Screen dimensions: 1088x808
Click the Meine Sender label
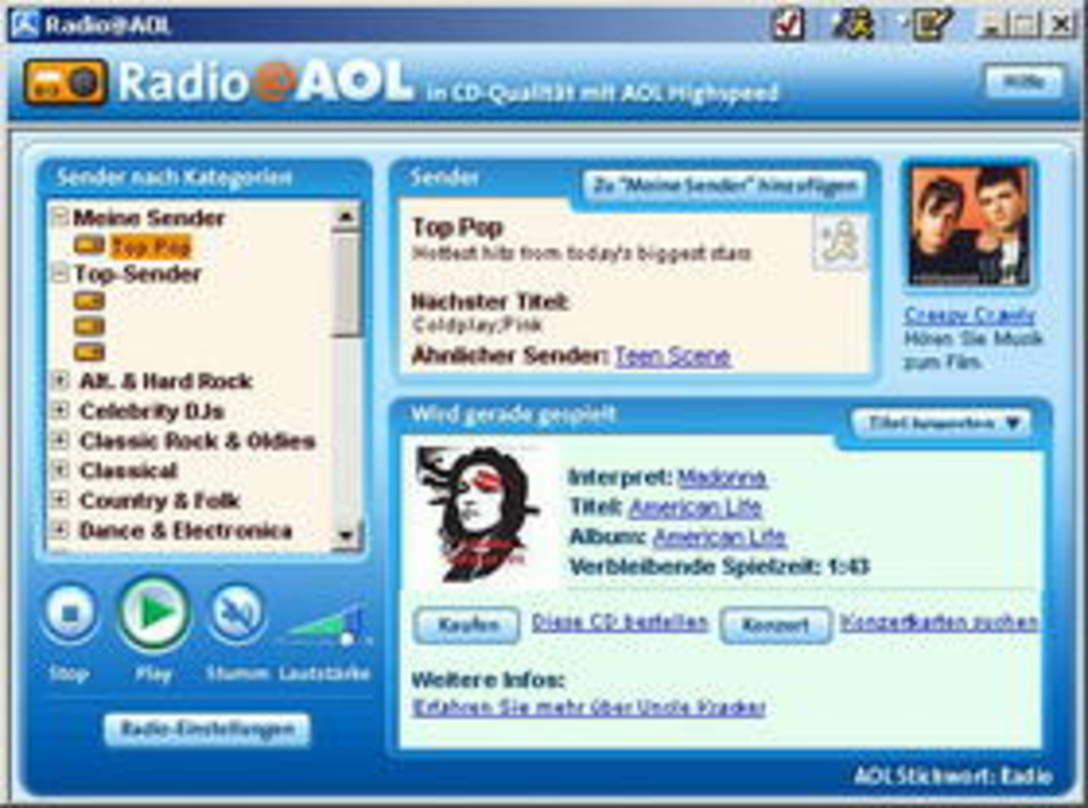tap(149, 218)
